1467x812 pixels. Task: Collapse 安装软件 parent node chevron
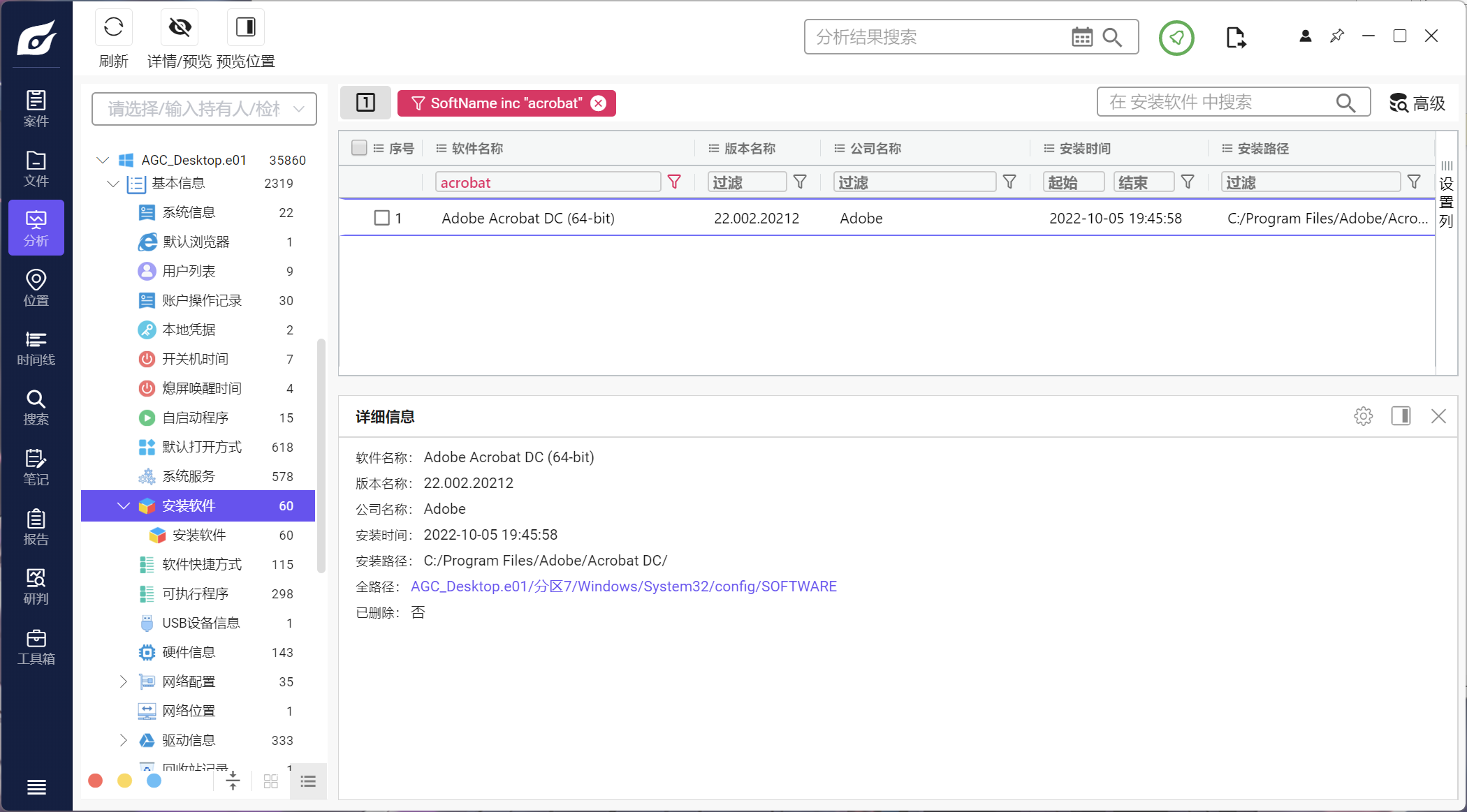[124, 505]
